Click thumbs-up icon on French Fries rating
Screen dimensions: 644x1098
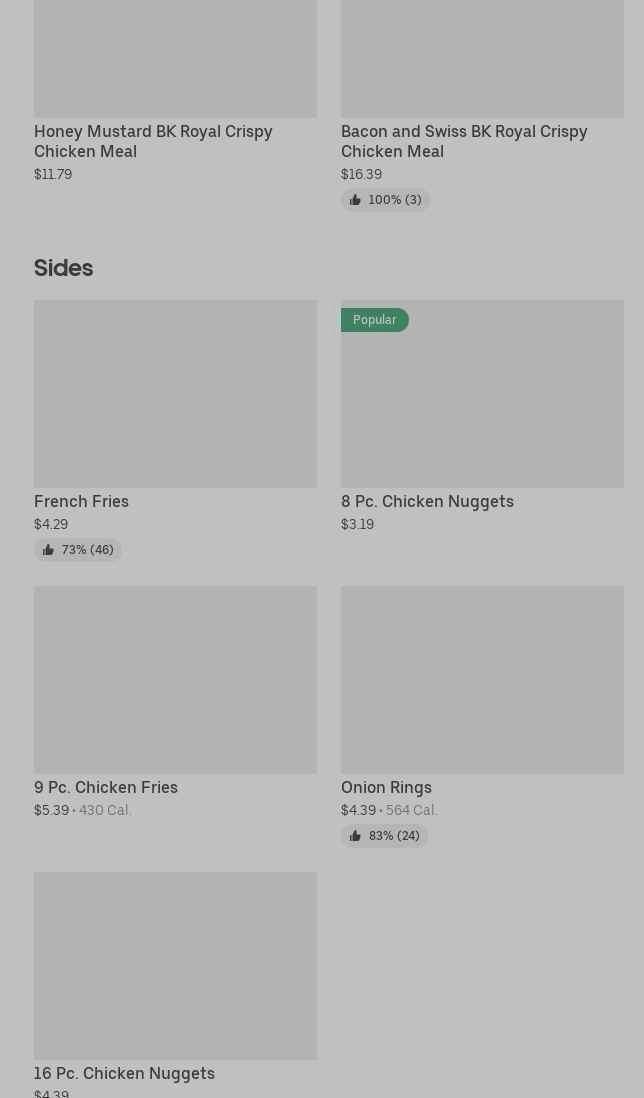click(x=48, y=550)
